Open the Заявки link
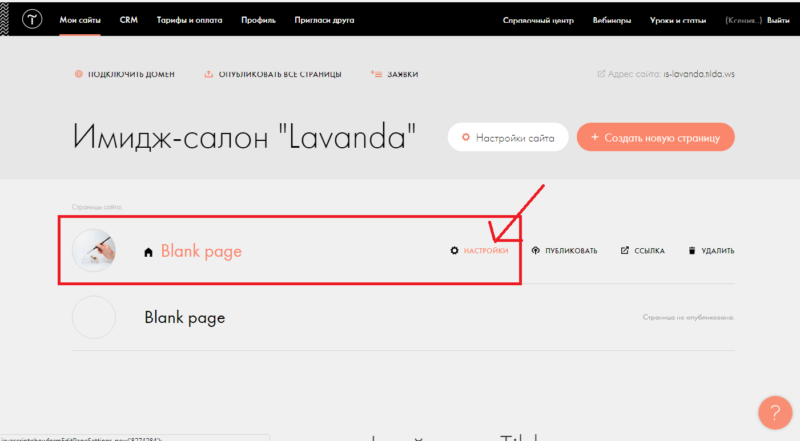The height and width of the screenshot is (441, 800). click(403, 74)
